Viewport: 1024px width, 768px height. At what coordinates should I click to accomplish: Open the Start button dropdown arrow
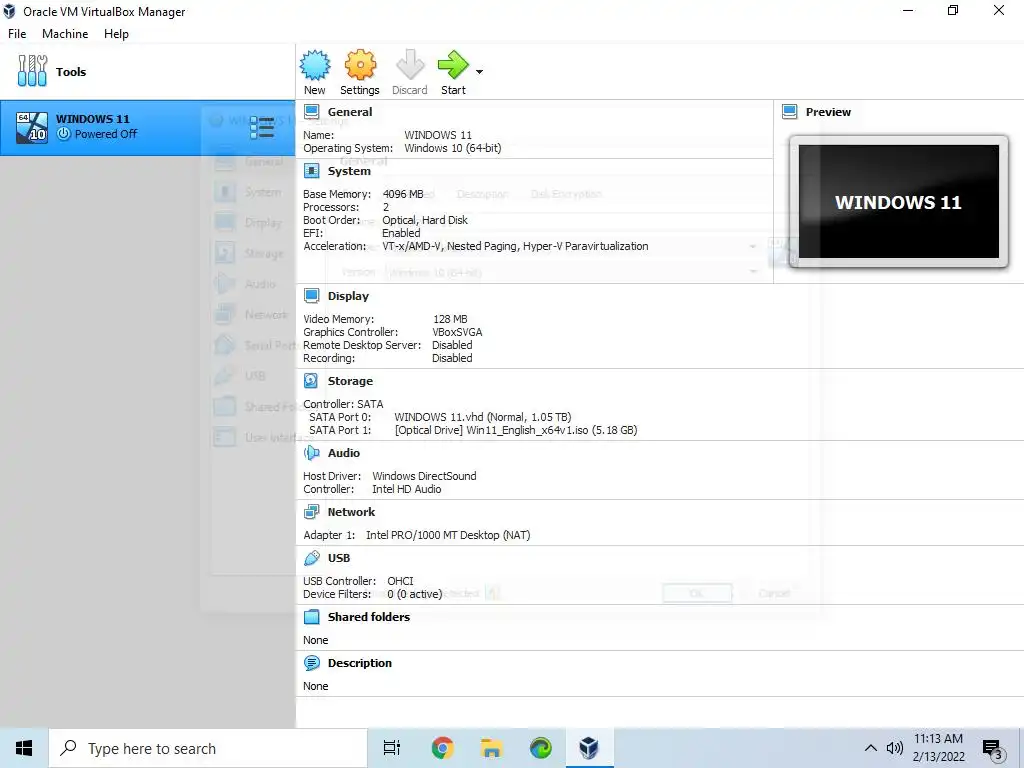click(x=479, y=72)
